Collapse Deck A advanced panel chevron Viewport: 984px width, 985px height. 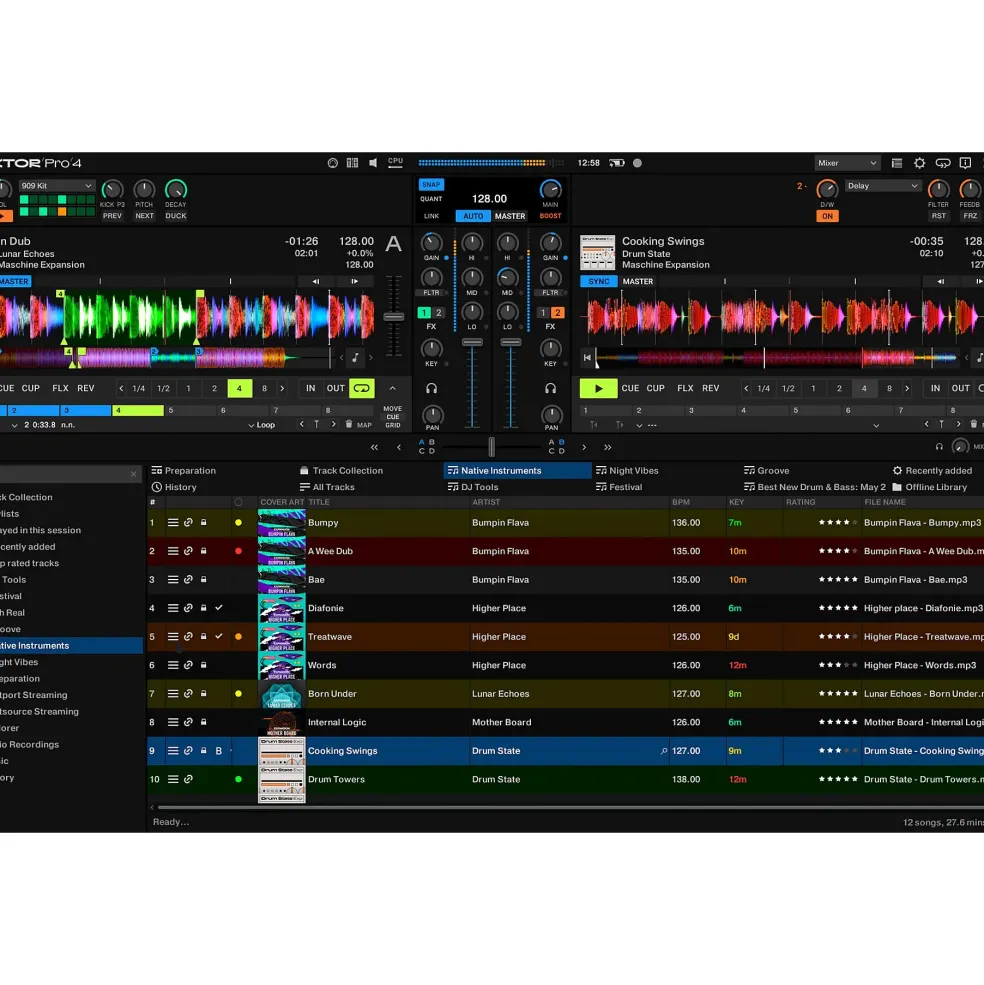click(393, 388)
